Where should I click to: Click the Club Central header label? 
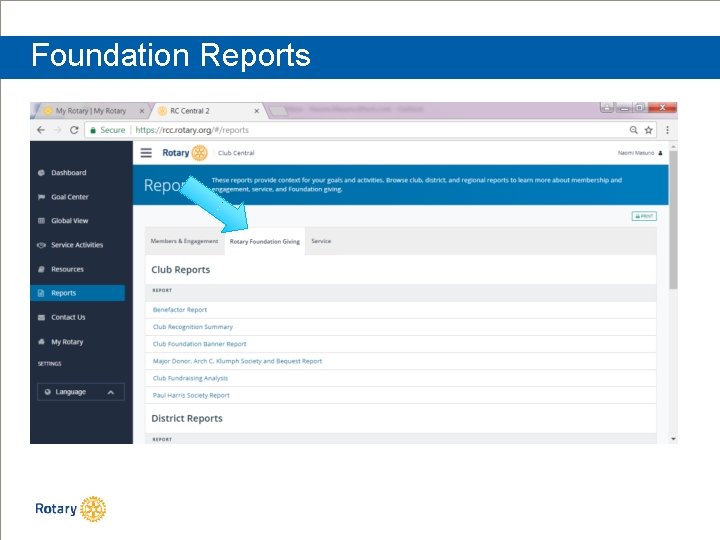tap(236, 153)
